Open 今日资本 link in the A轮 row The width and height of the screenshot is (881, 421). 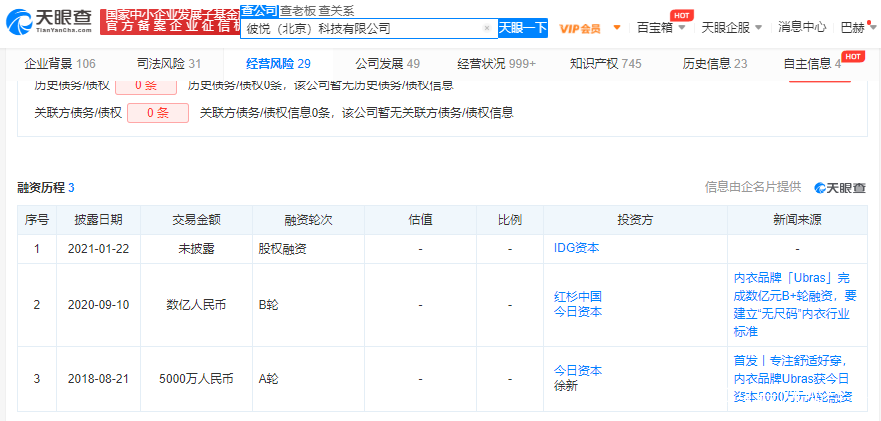[x=578, y=371]
